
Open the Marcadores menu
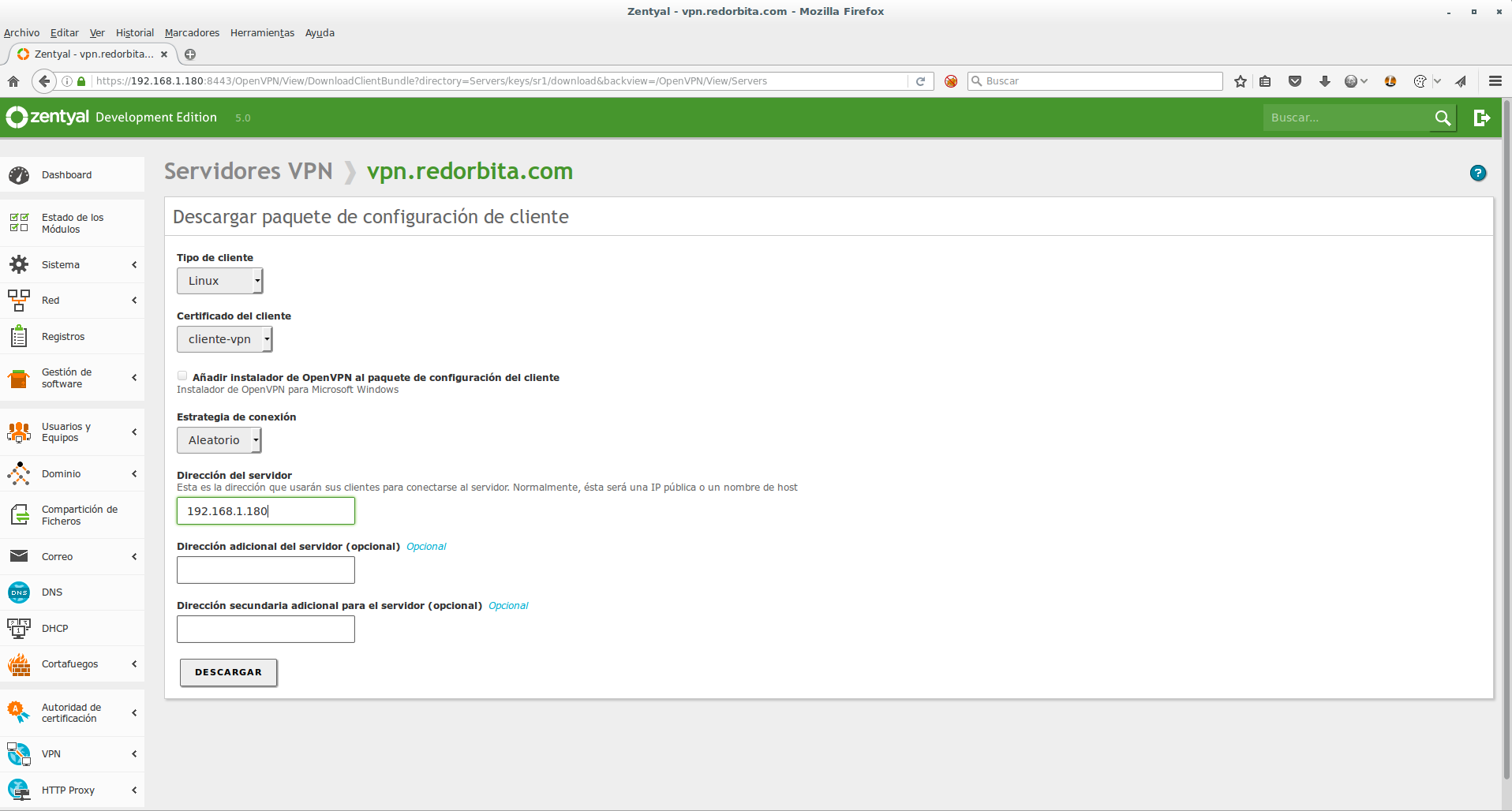(x=192, y=33)
